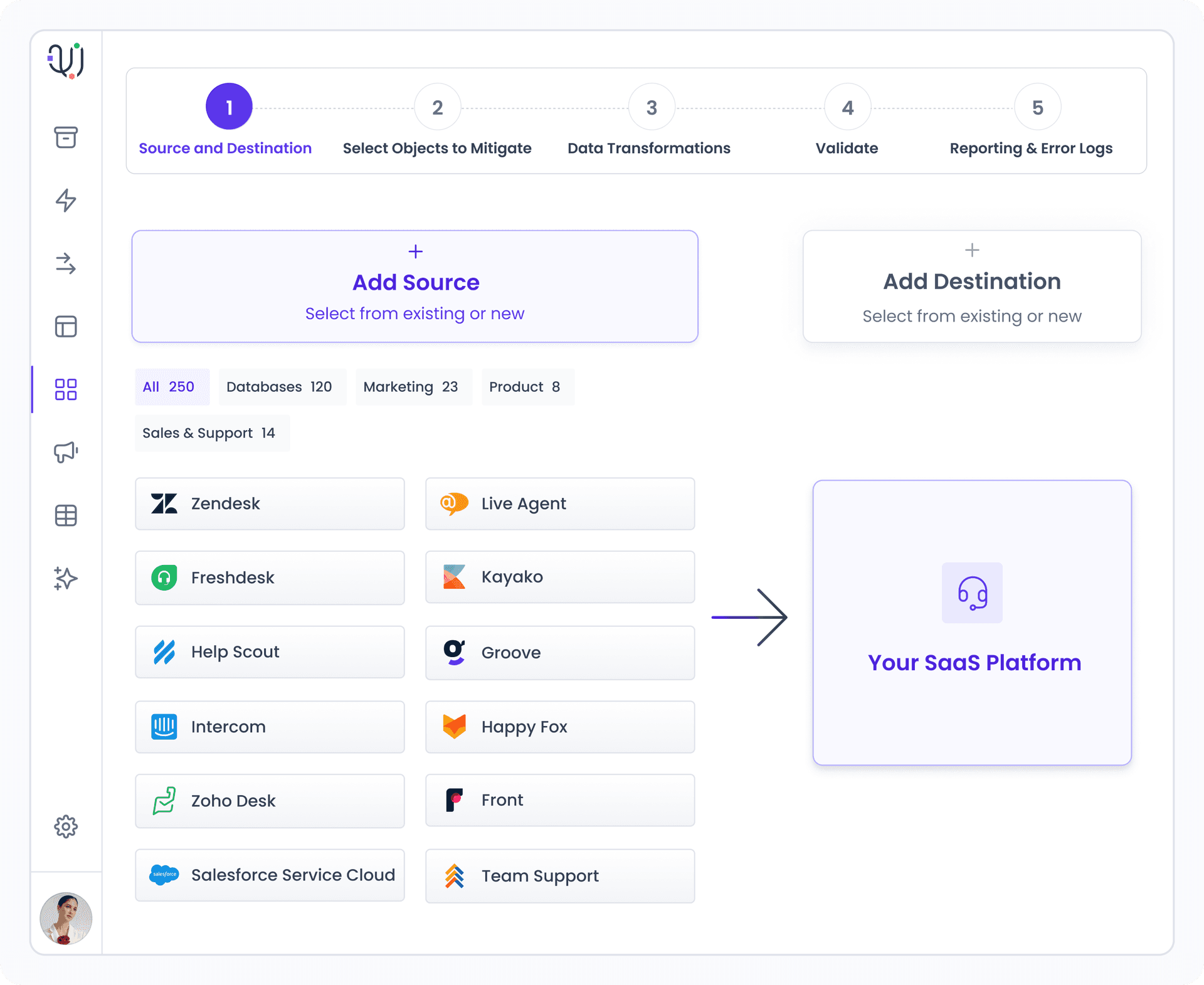Enable the Marketing 23 category filter

point(413,387)
